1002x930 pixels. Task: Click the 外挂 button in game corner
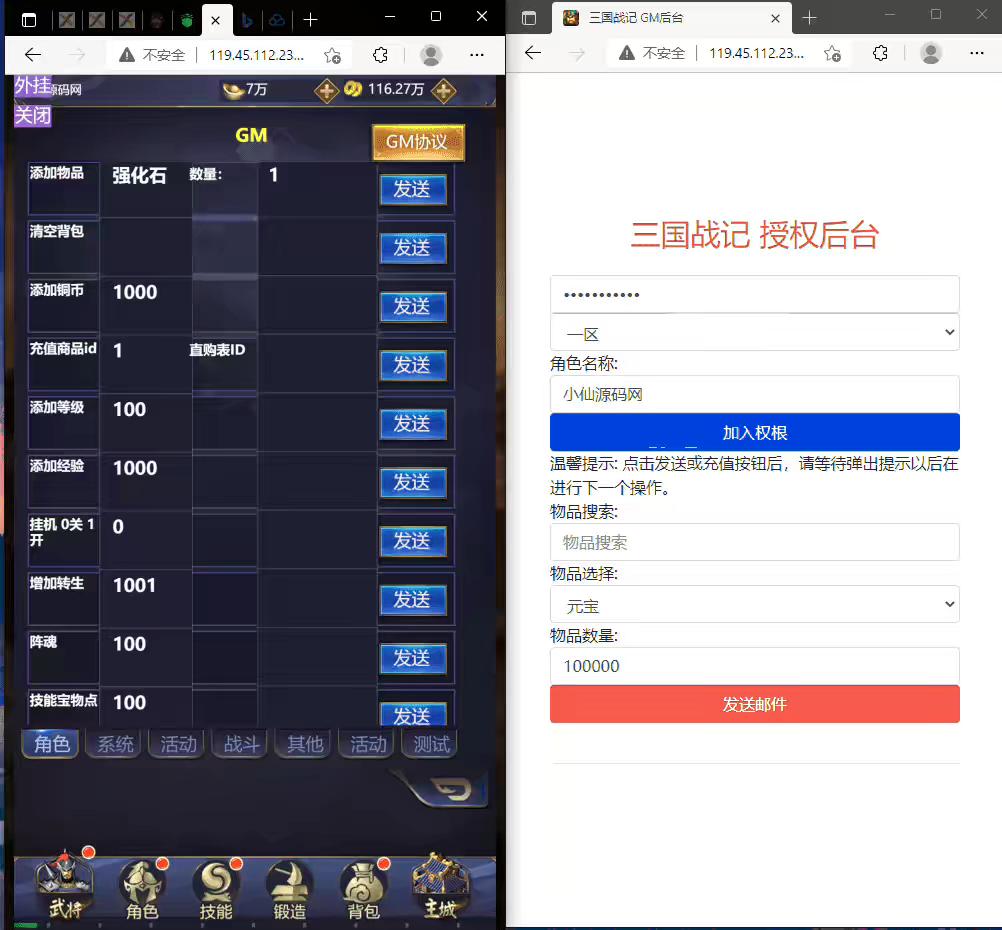pyautogui.click(x=33, y=86)
